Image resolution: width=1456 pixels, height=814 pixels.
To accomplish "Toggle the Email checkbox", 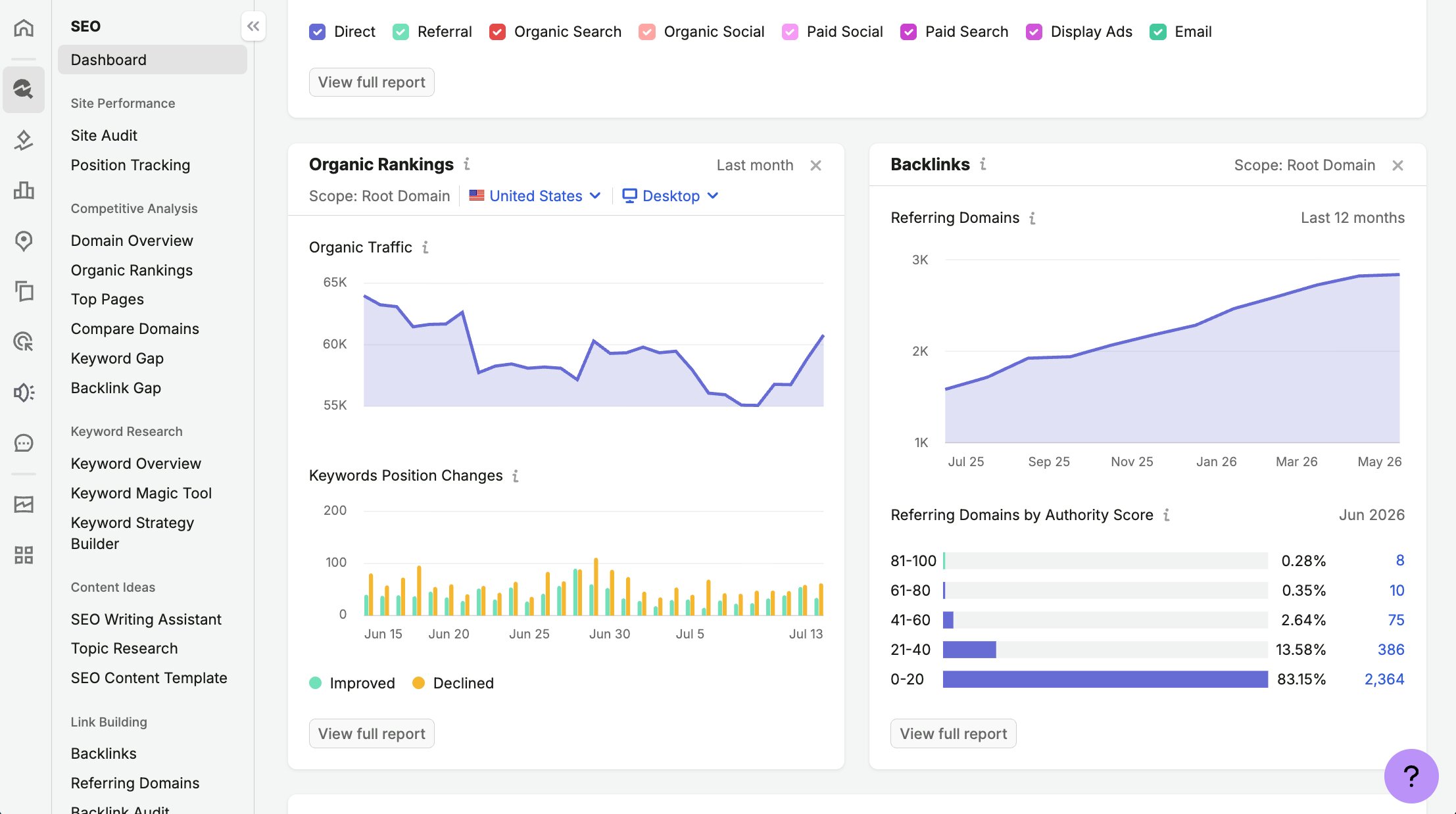I will tap(1158, 32).
